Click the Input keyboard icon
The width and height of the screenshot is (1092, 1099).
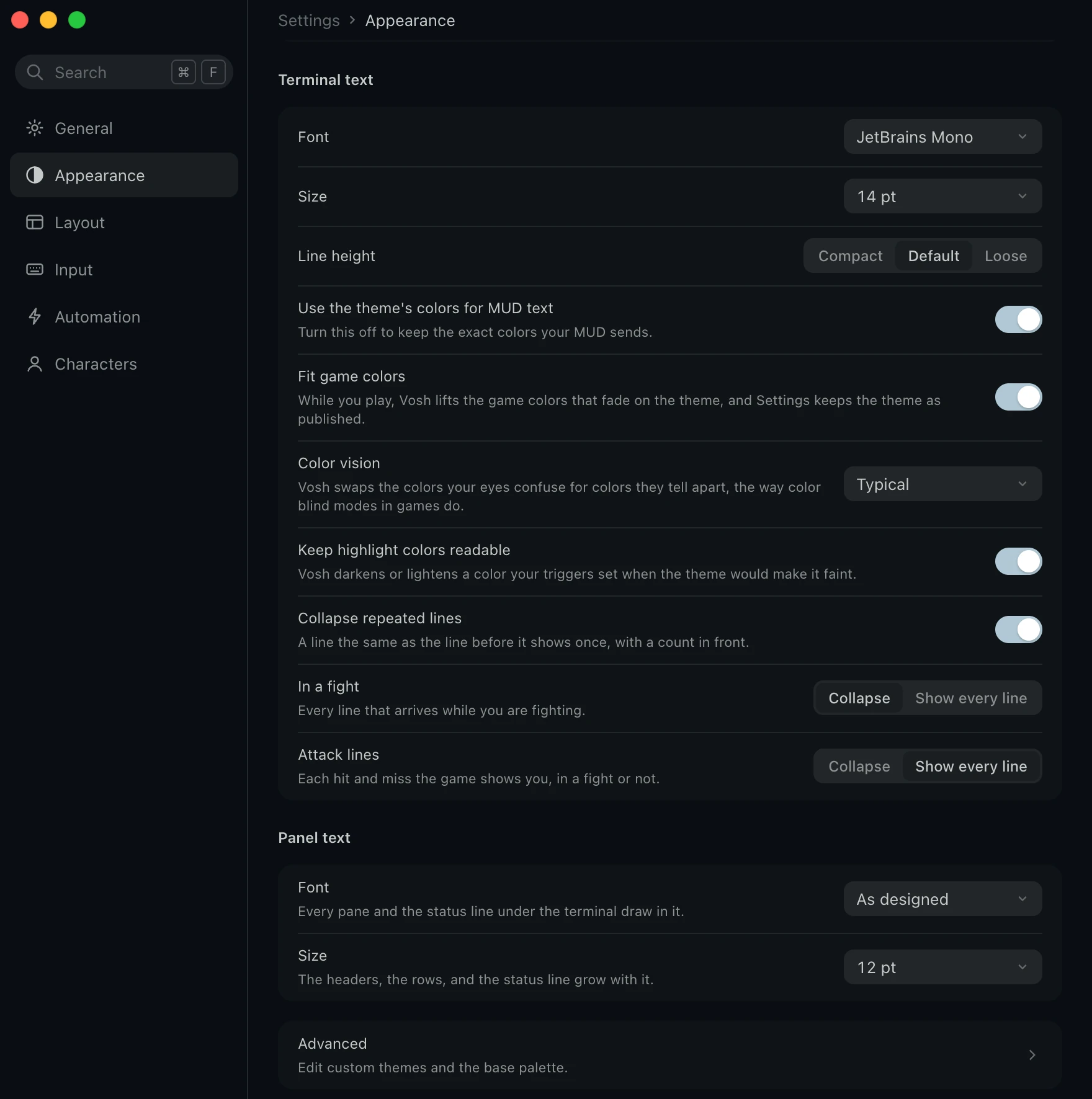pos(35,270)
